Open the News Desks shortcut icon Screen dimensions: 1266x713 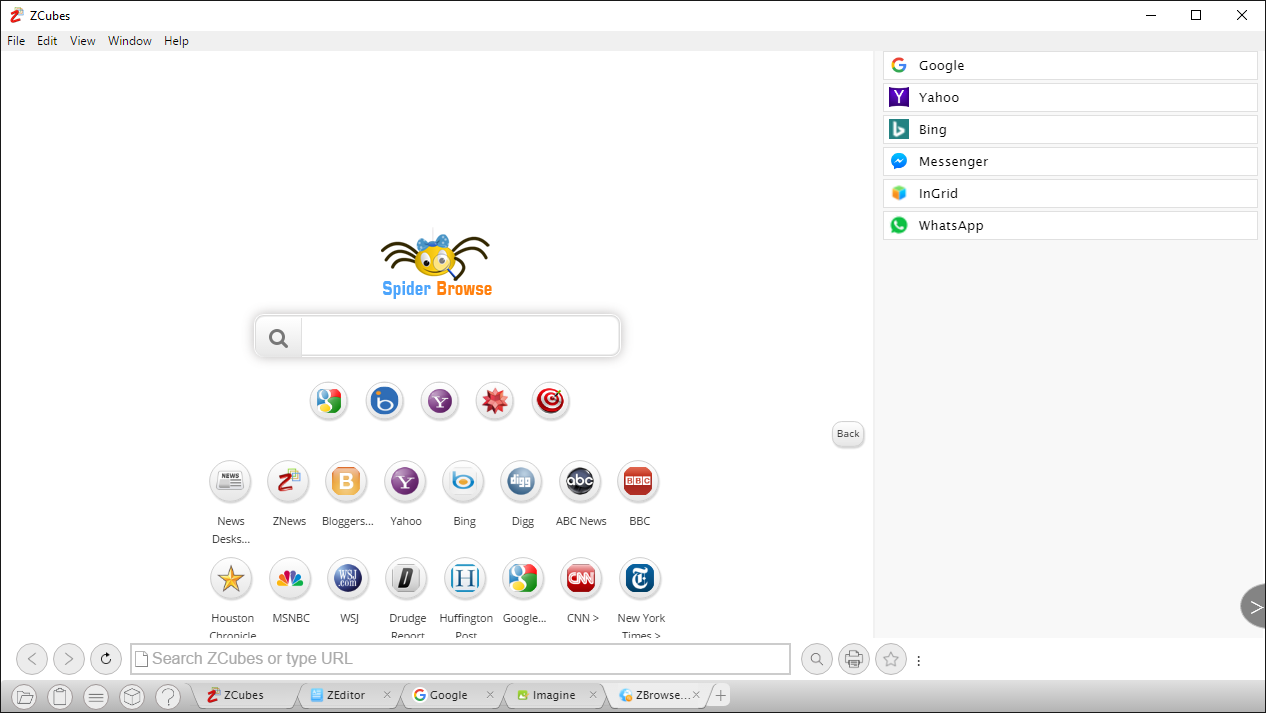pyautogui.click(x=230, y=482)
